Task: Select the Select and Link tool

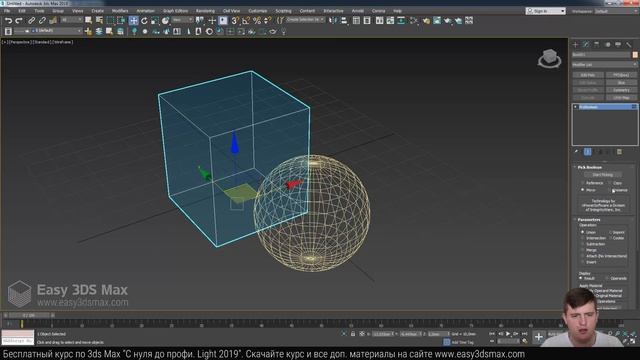Action: click(31, 20)
